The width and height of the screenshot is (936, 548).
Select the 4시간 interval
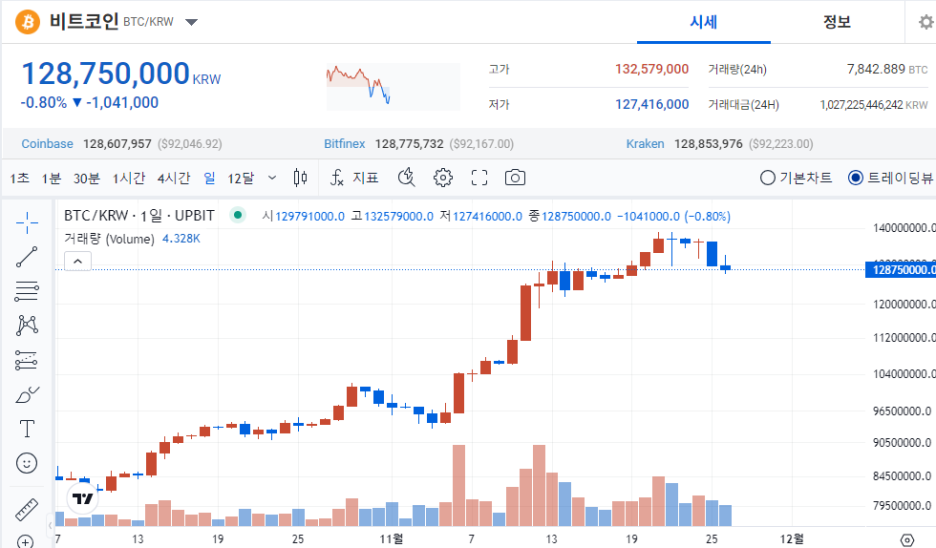click(174, 178)
